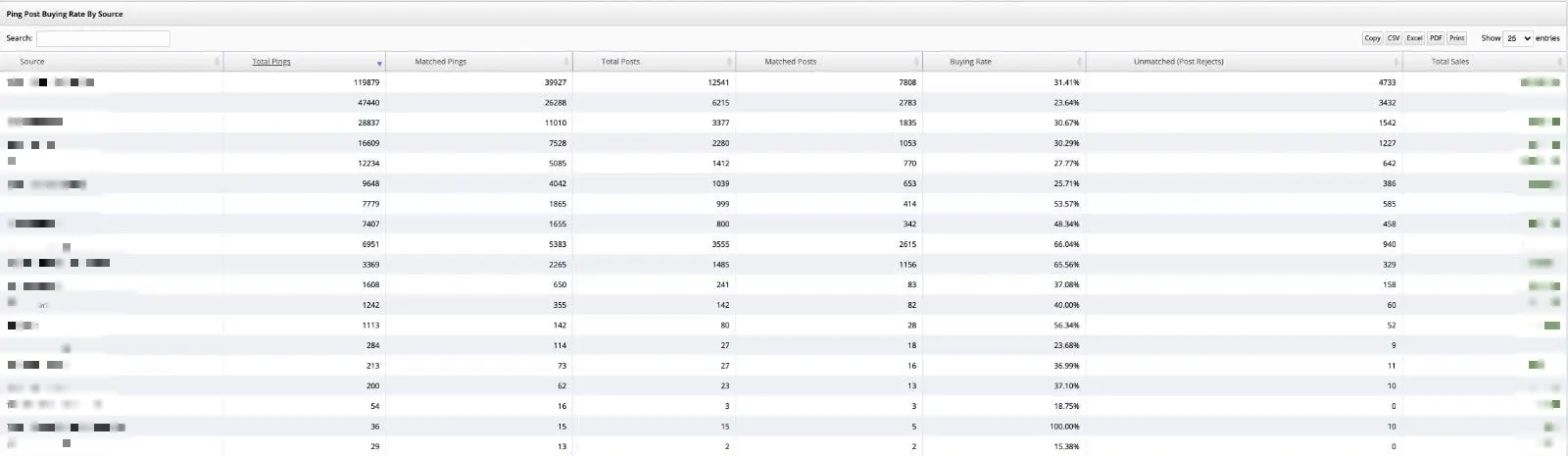Open the Show entries dropdown
The width and height of the screenshot is (1568, 456).
[x=1518, y=38]
